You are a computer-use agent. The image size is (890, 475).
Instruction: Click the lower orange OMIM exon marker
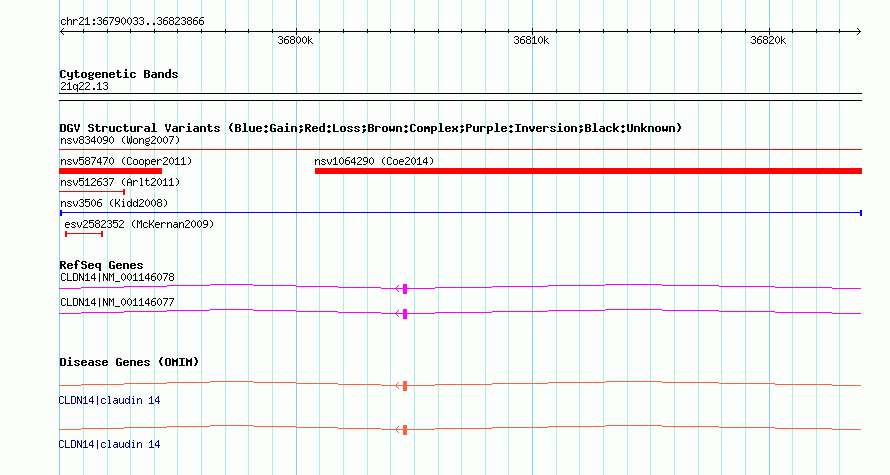(x=405, y=430)
